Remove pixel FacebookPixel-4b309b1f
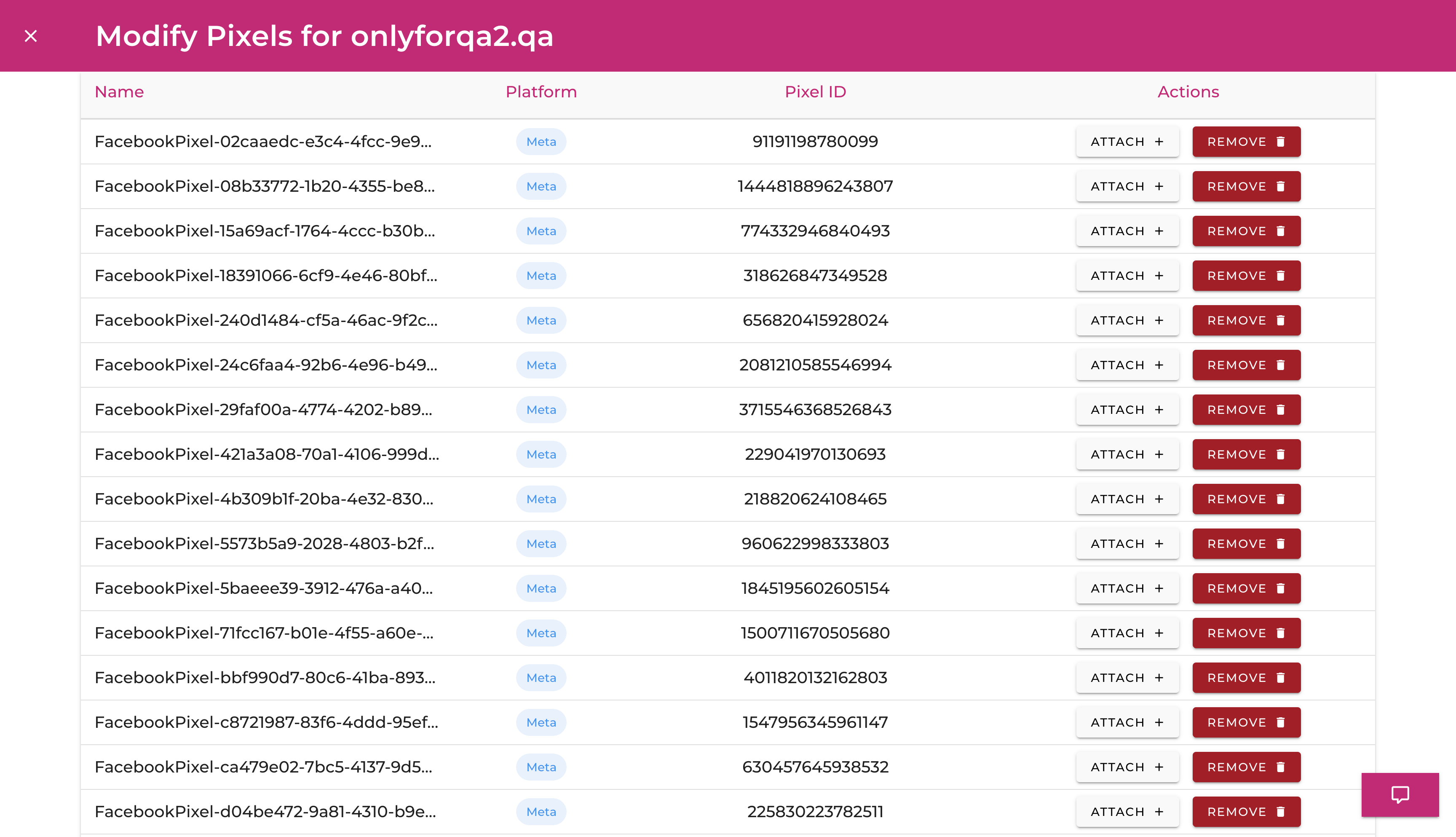Viewport: 1456px width, 837px height. (x=1246, y=499)
